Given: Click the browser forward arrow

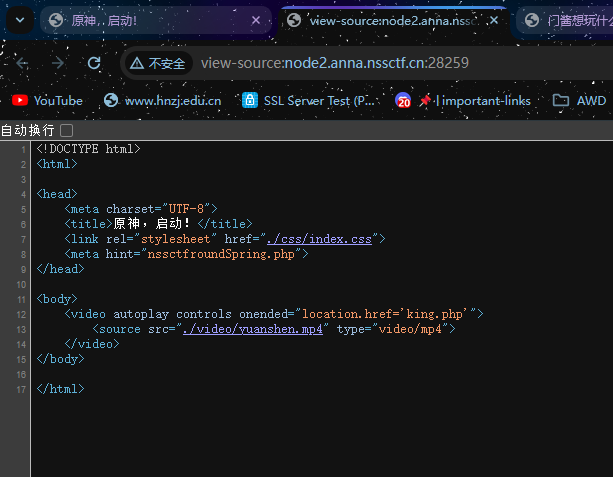Looking at the screenshot, I should pyautogui.click(x=57, y=63).
